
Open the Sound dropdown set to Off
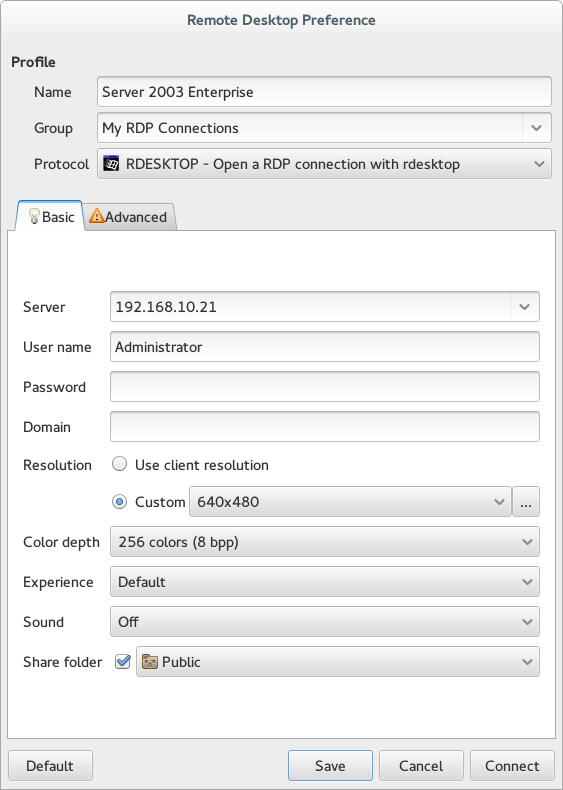click(x=325, y=622)
